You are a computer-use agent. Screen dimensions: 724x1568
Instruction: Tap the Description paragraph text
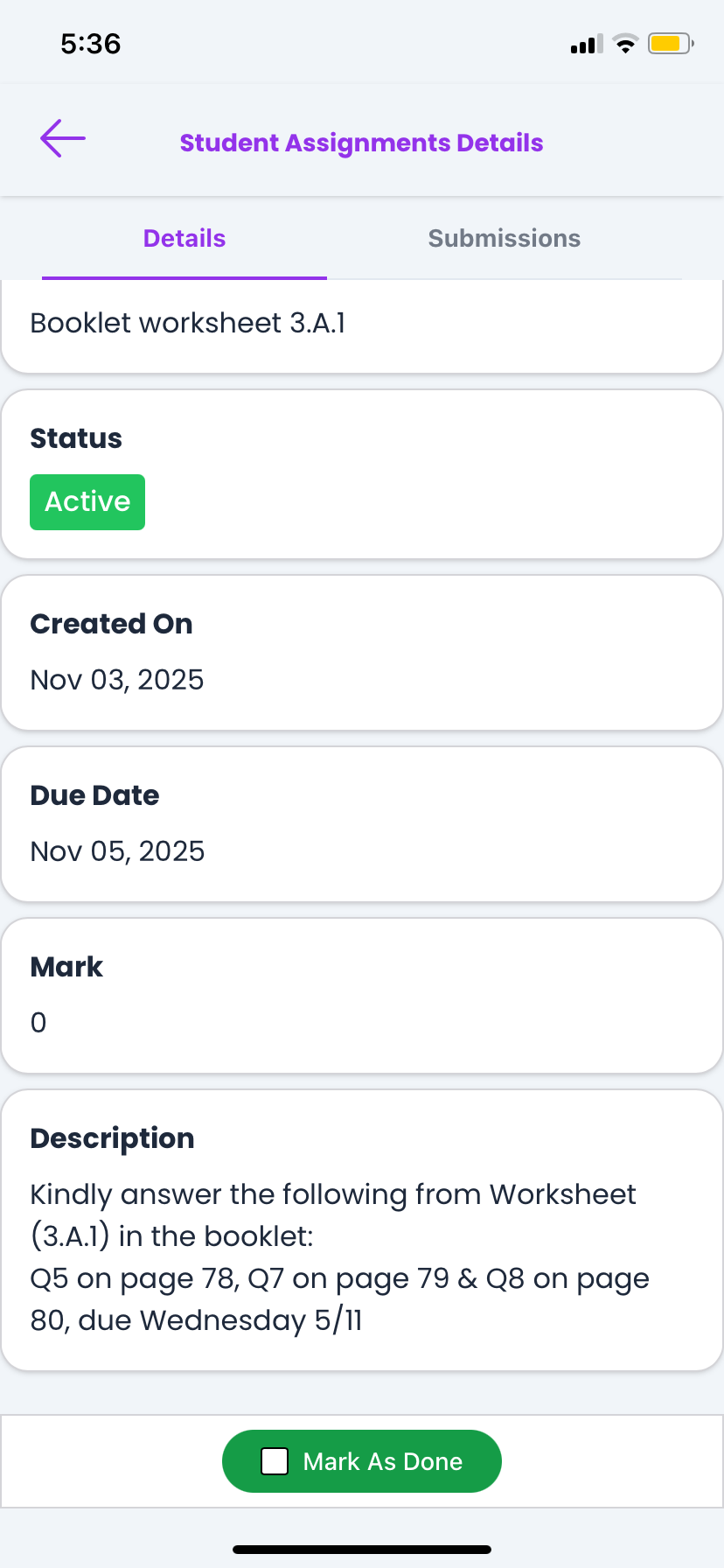tap(341, 1257)
